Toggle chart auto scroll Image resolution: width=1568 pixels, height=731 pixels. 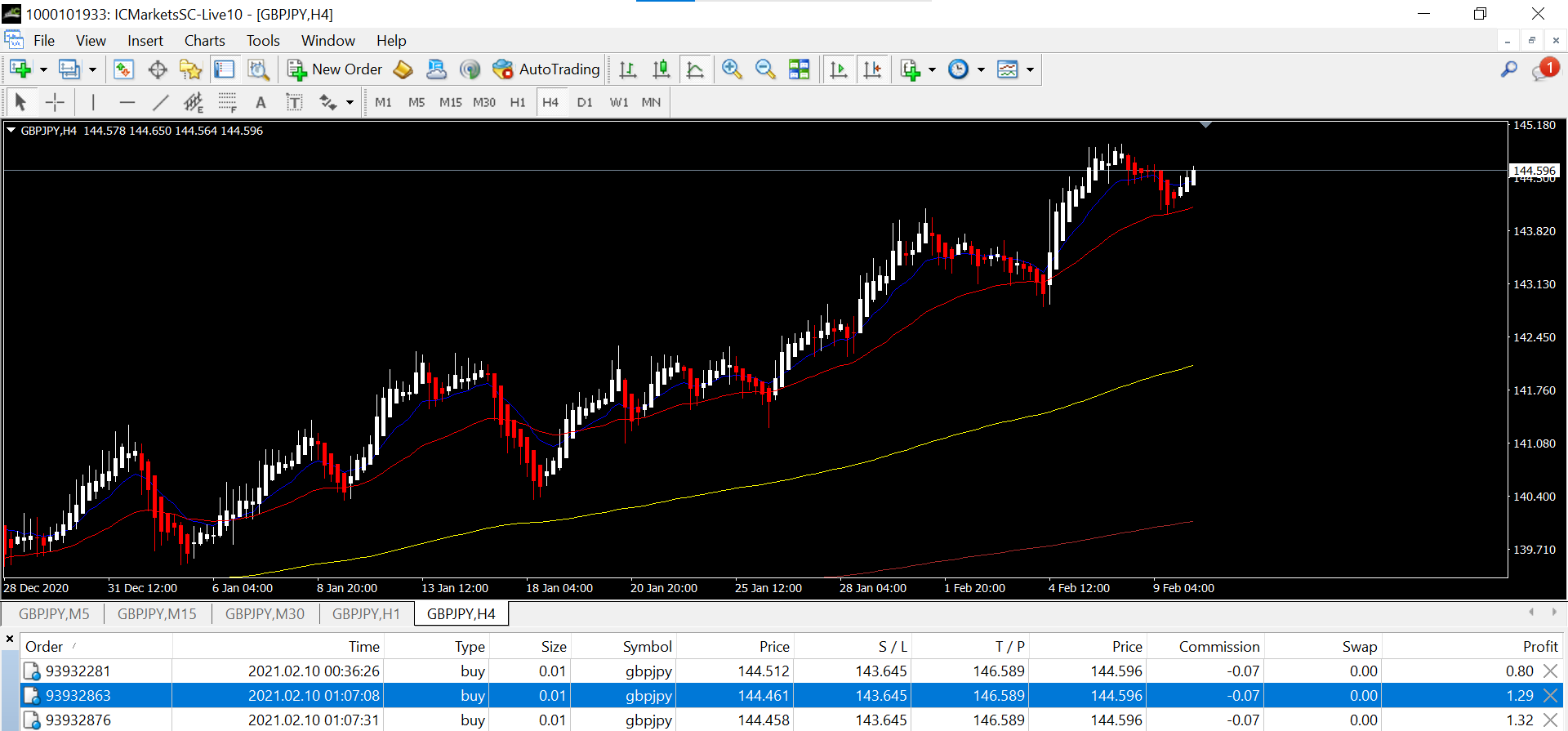click(x=838, y=69)
